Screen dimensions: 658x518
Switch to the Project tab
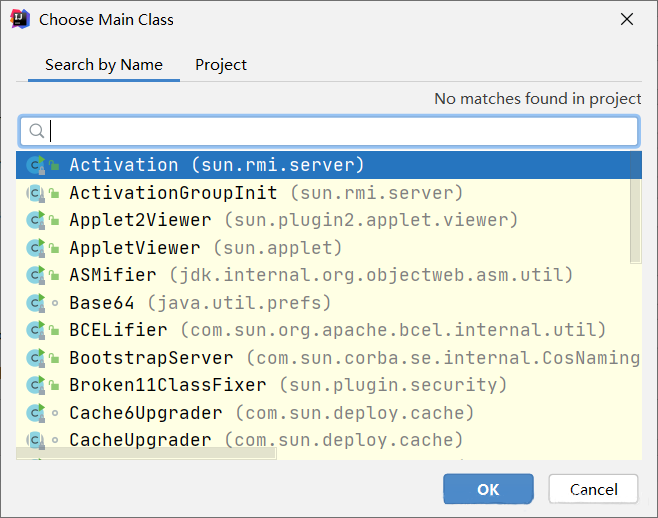click(221, 65)
